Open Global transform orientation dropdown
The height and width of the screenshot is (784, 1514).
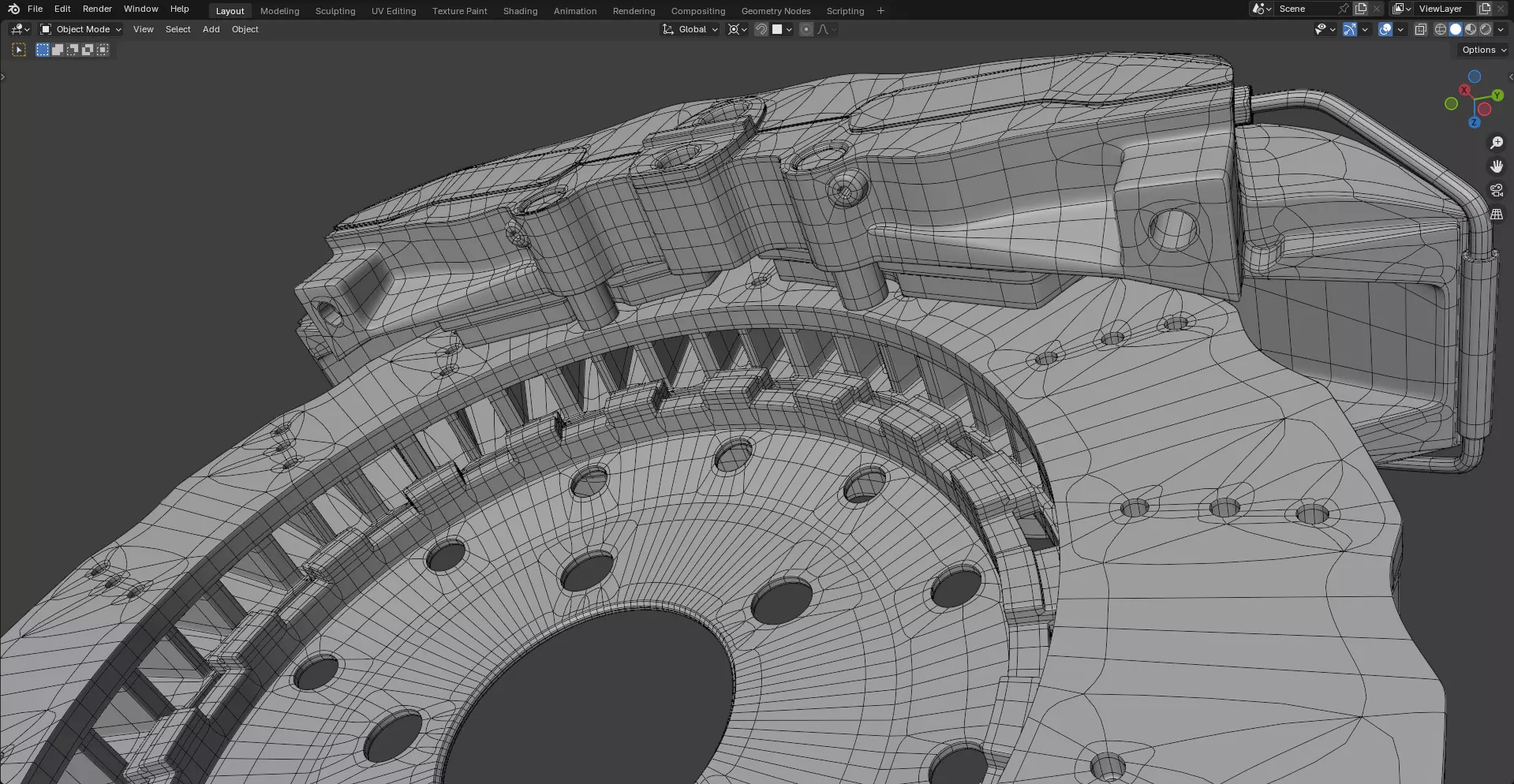coord(690,29)
